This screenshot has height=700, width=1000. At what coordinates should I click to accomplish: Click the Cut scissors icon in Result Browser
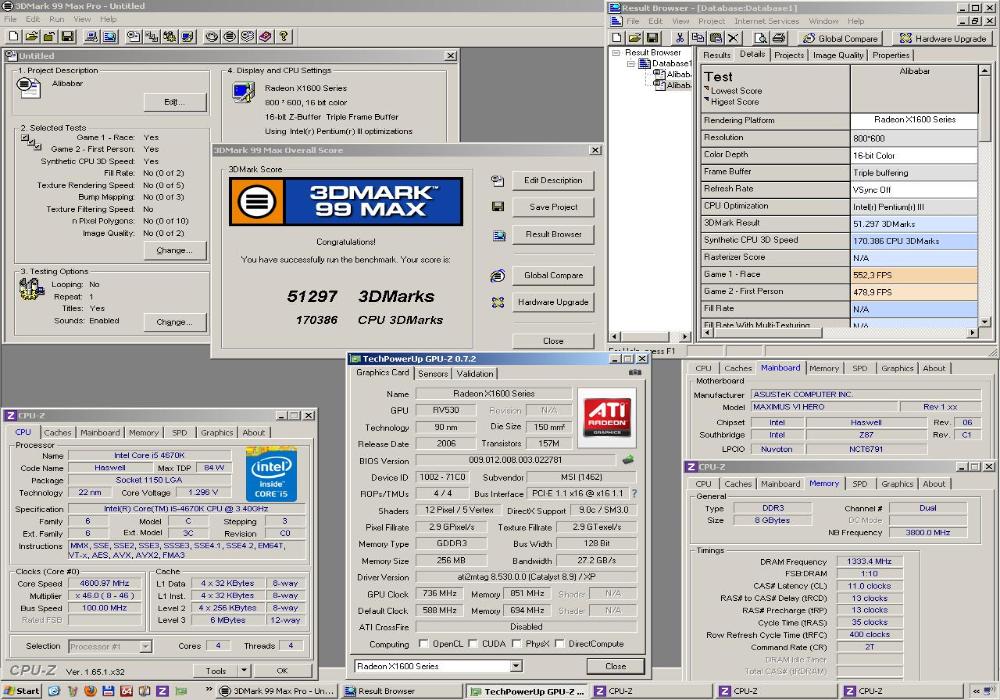tap(680, 38)
